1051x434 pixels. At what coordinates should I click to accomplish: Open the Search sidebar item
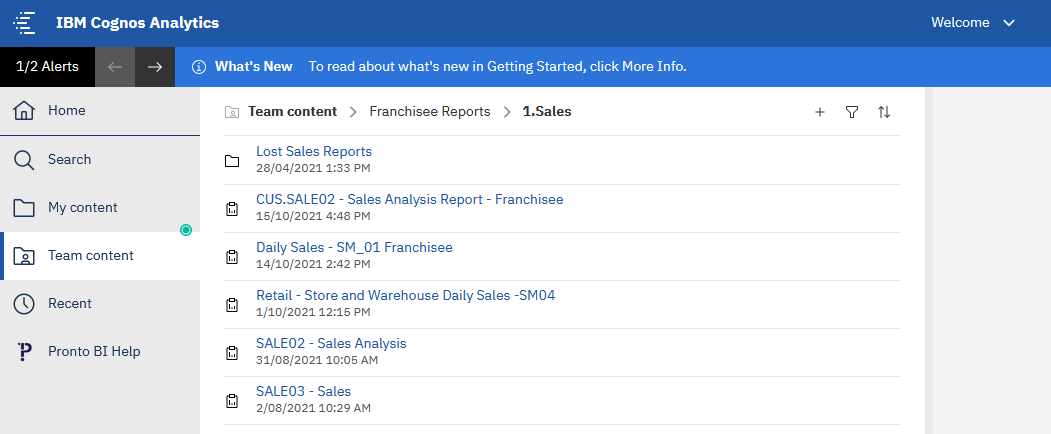[100, 160]
